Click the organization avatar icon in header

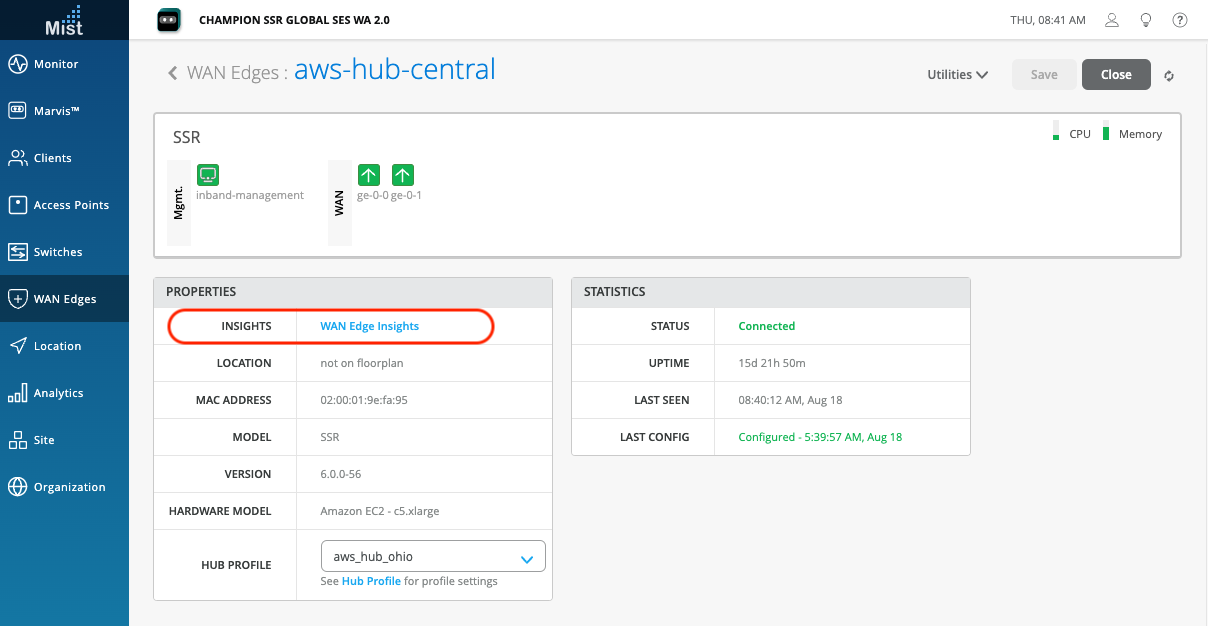pyautogui.click(x=169, y=20)
